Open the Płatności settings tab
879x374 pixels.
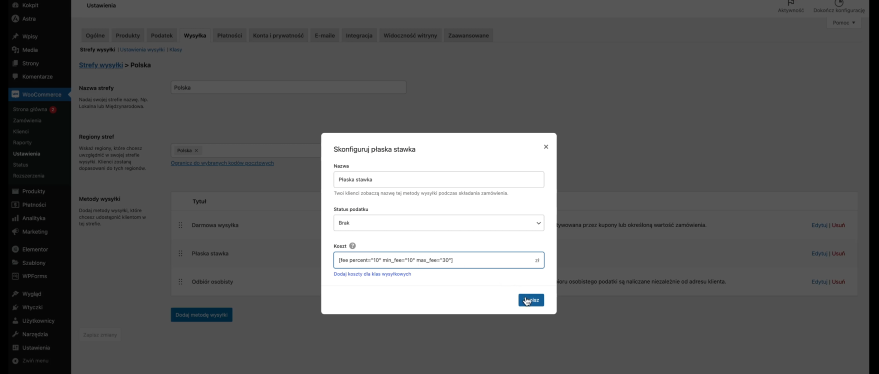pyautogui.click(x=230, y=35)
